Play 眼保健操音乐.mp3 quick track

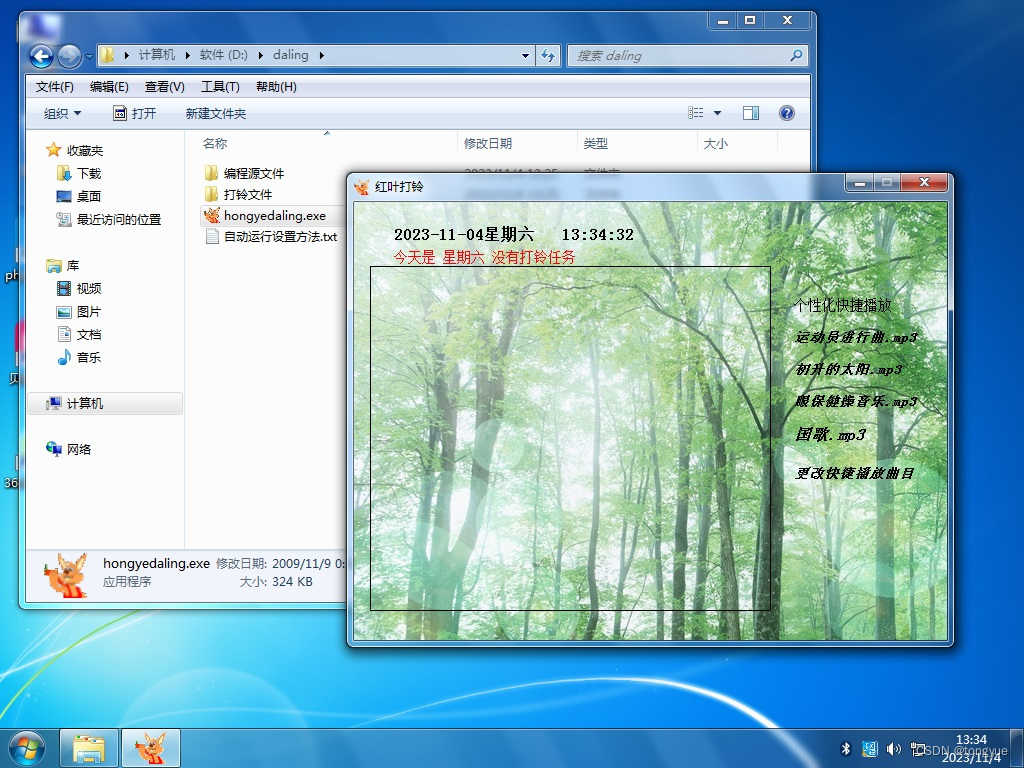(x=856, y=402)
